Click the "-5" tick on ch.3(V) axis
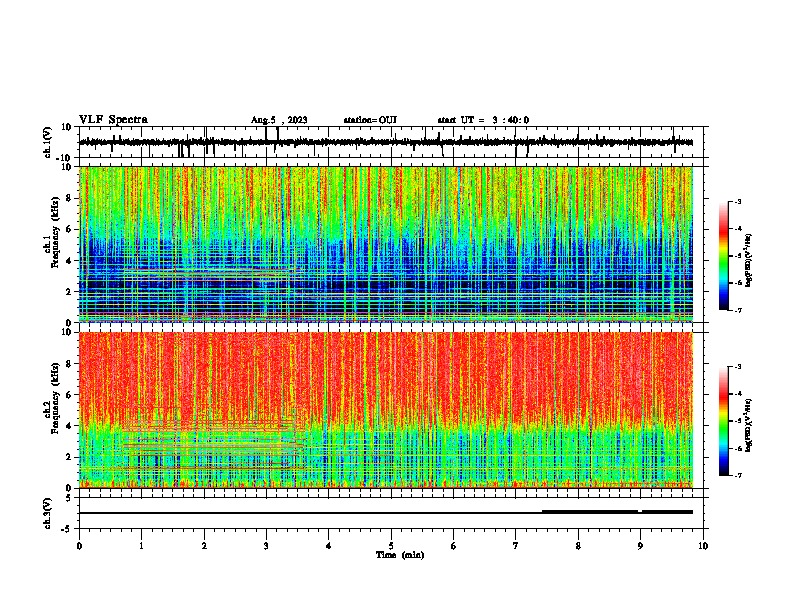Screen dimensions: 792x612 [67, 529]
